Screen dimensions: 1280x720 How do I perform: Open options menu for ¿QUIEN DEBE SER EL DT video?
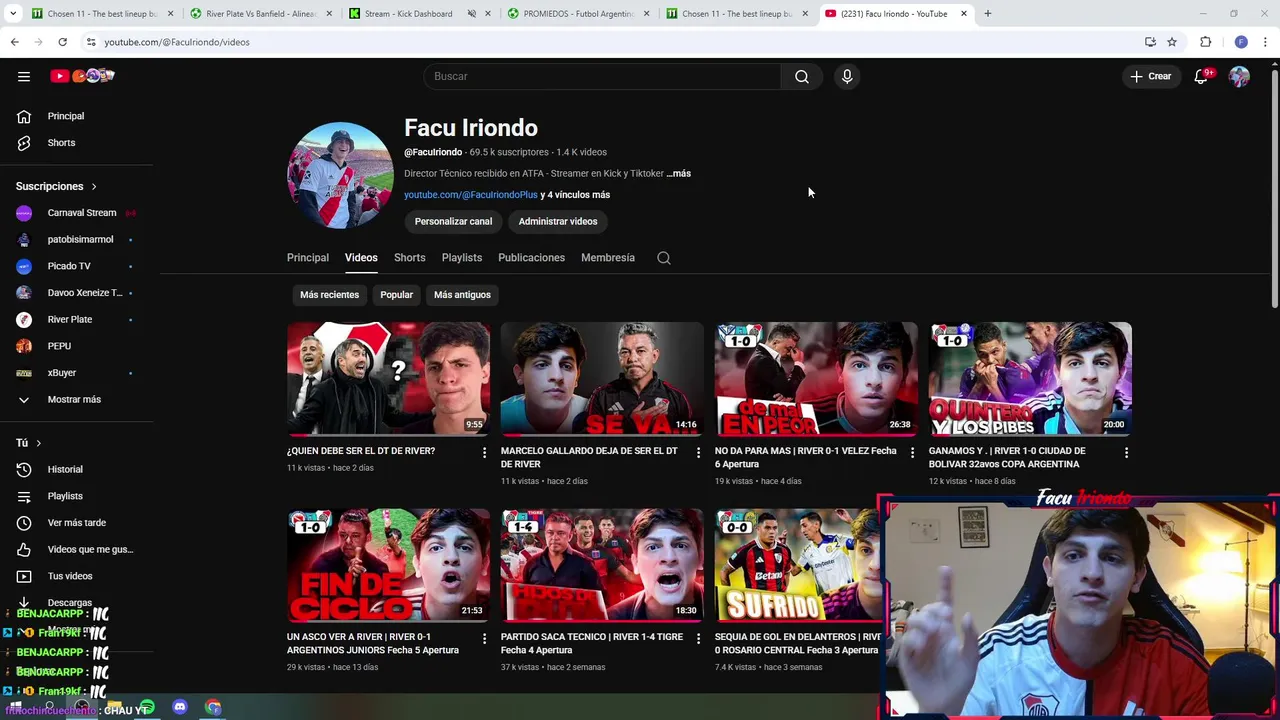pyautogui.click(x=485, y=453)
